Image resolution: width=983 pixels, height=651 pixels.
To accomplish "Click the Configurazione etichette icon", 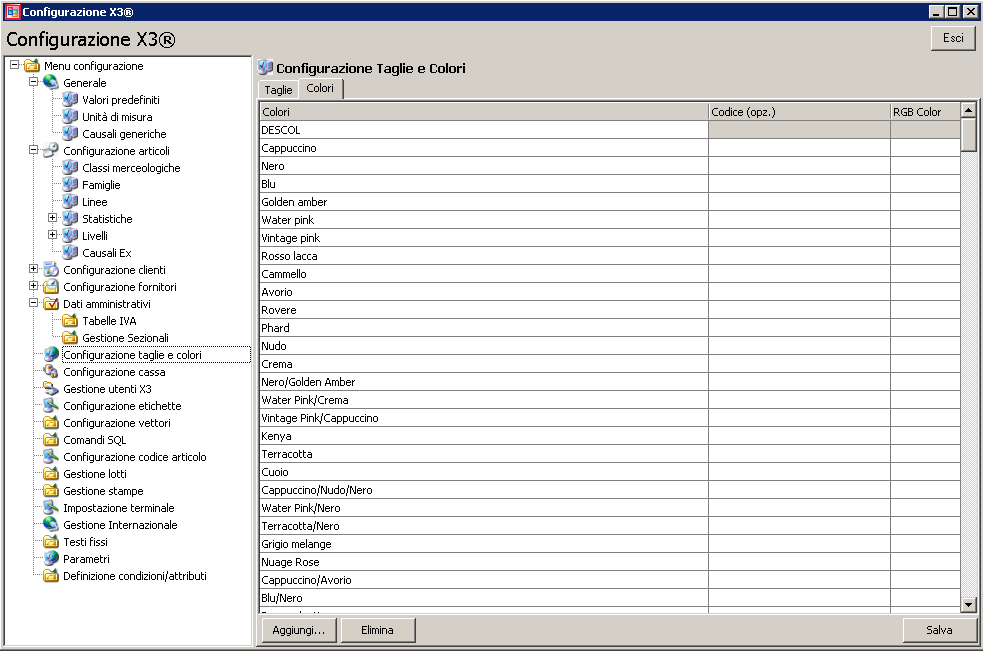I will 51,405.
